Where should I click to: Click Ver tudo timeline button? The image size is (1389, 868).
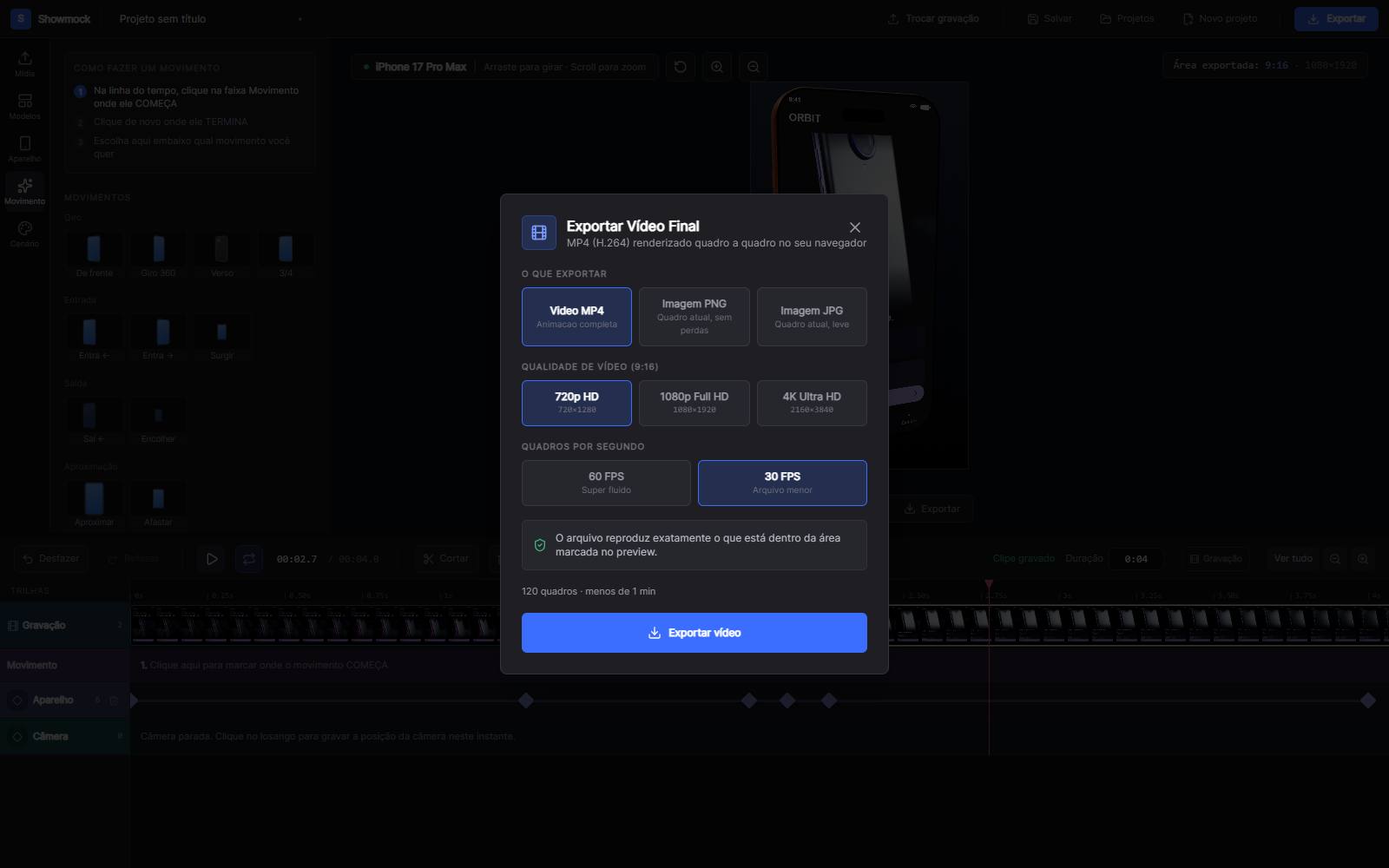pyautogui.click(x=1293, y=559)
